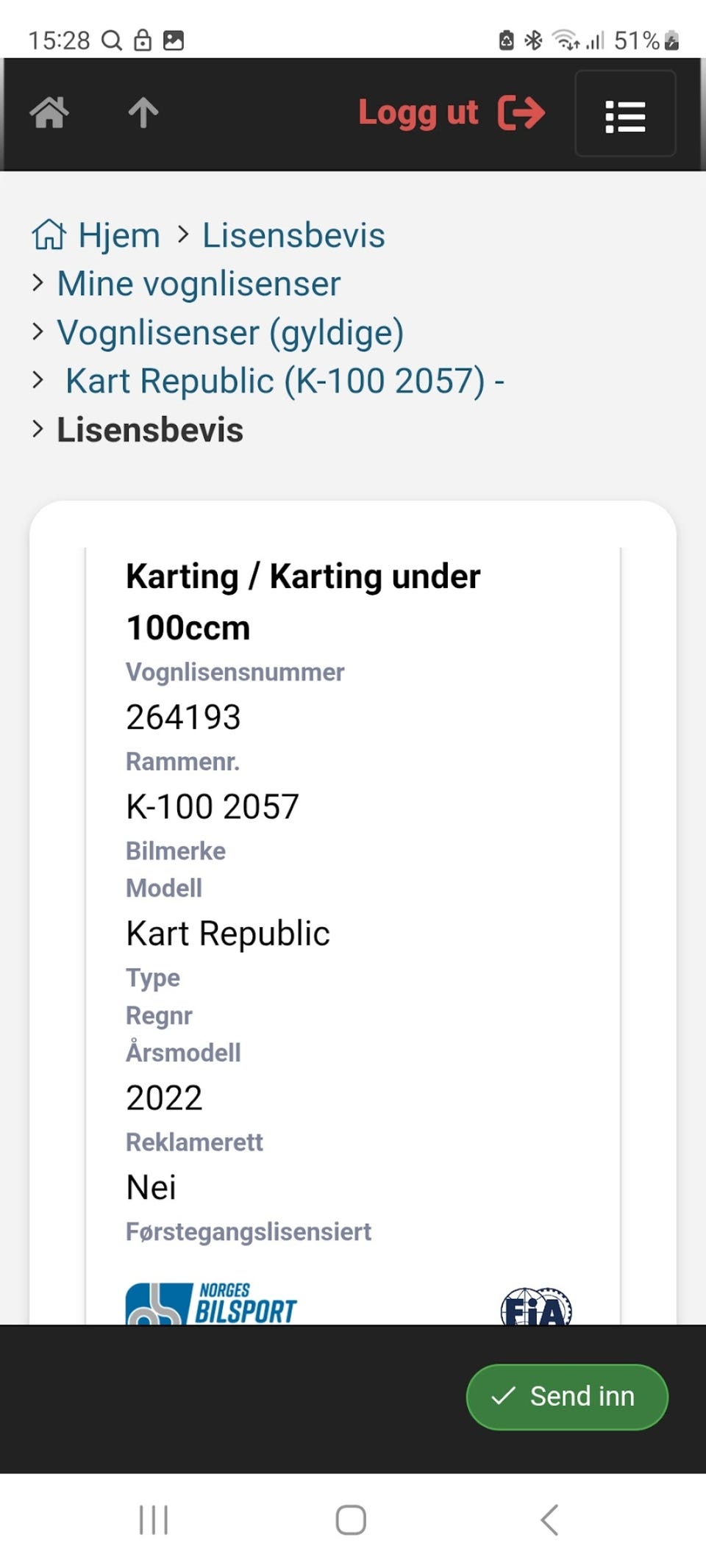Select the Karting under 100ccm heading
This screenshot has width=706, height=1568.
[303, 601]
